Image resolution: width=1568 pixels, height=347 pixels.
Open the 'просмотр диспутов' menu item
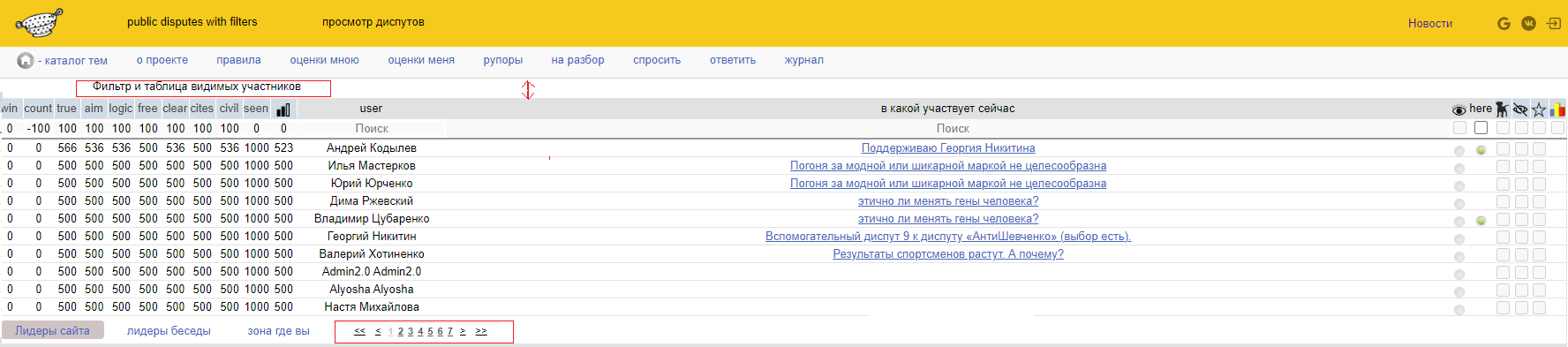point(373,21)
